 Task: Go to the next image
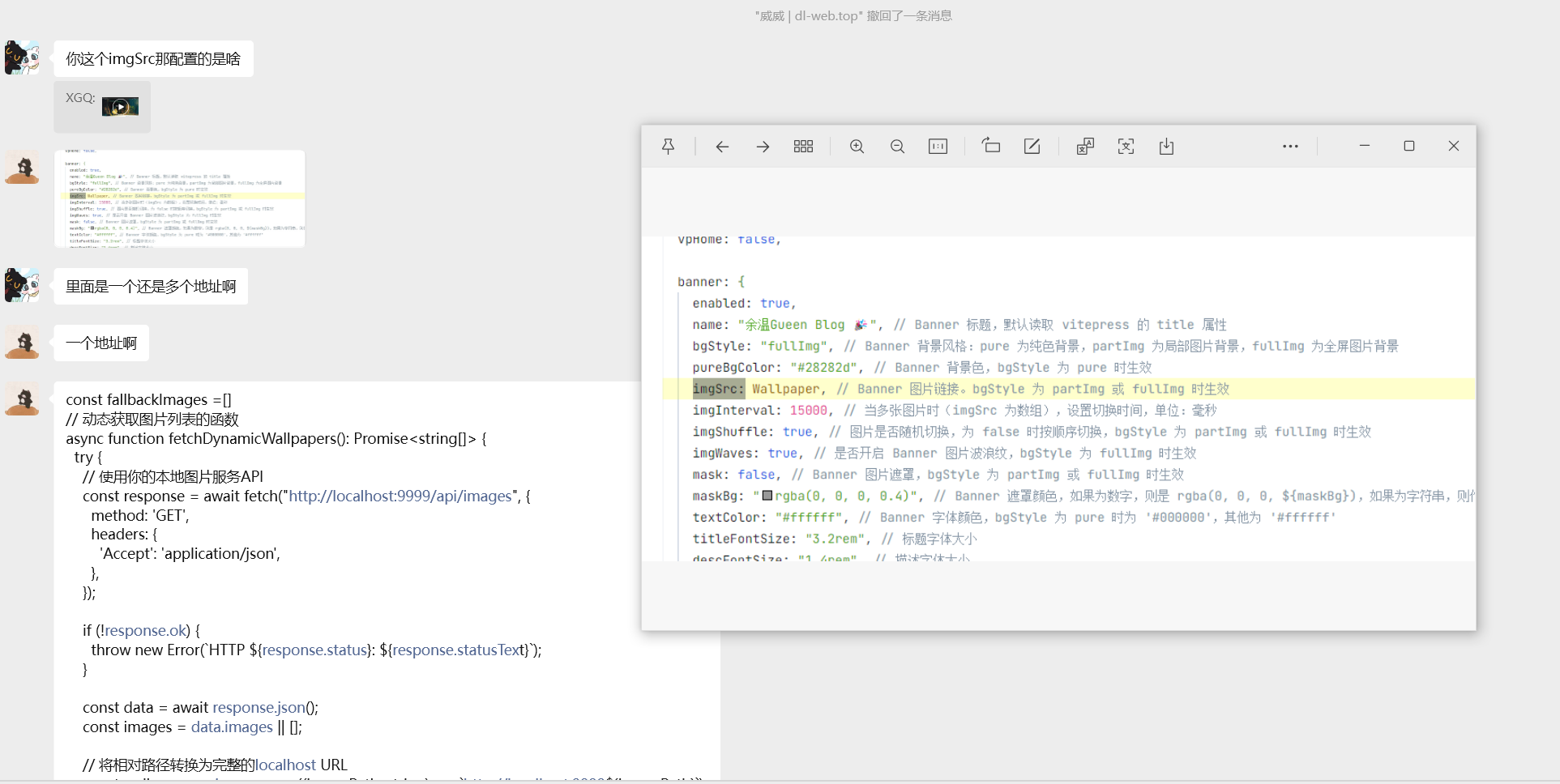click(763, 147)
